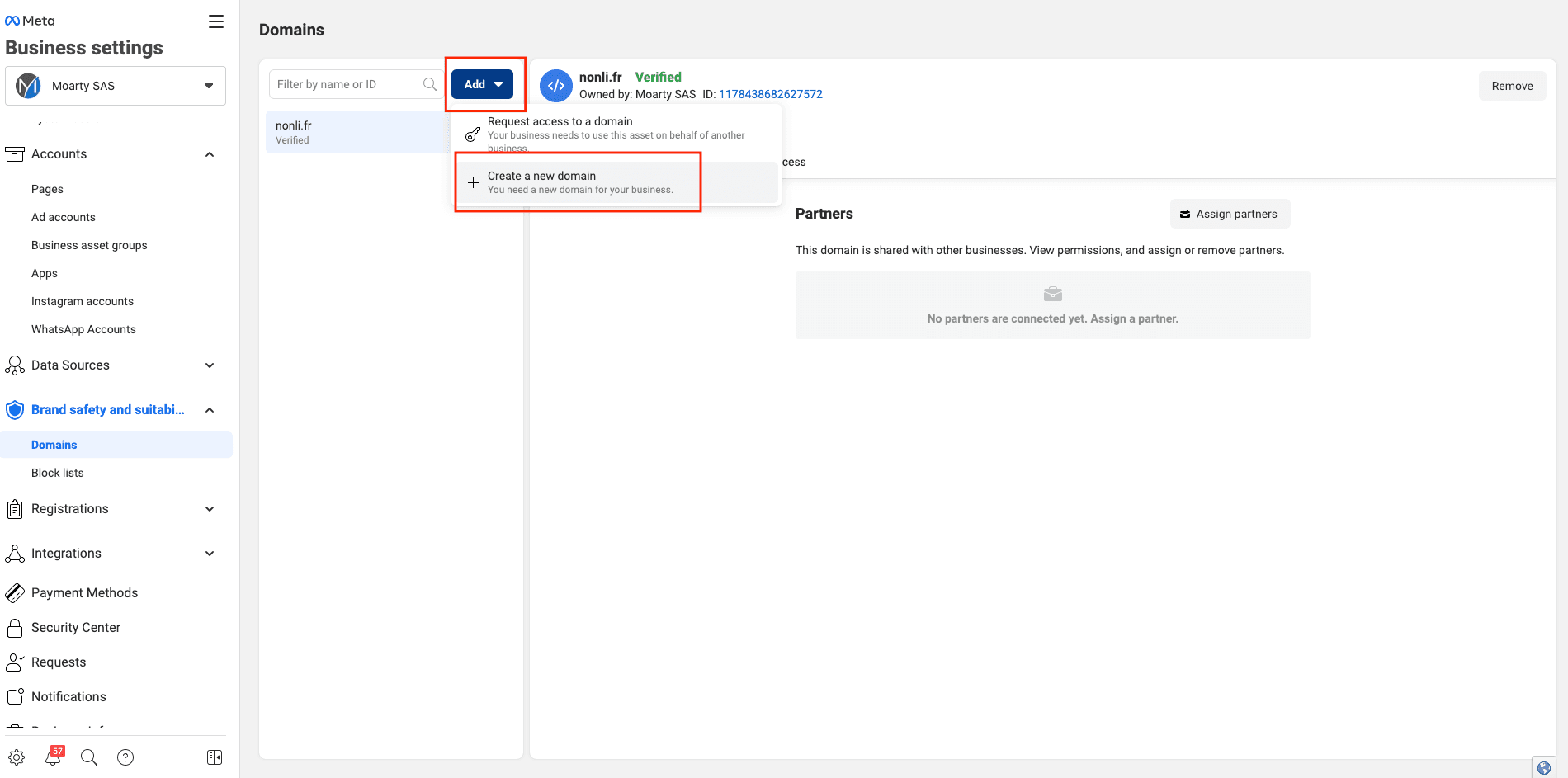Click the Accounts section icon
The width and height of the screenshot is (1568, 778).
coord(15,154)
